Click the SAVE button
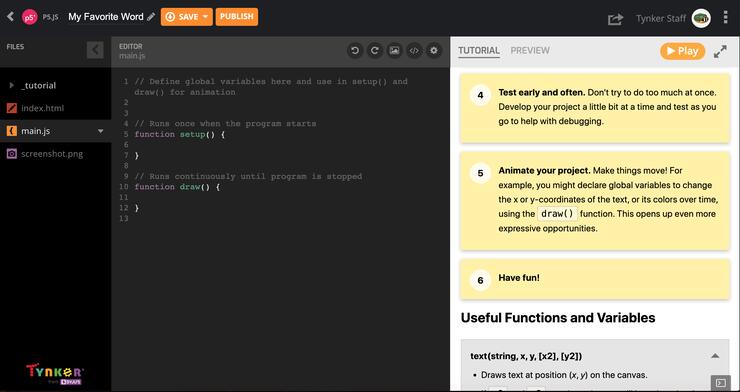740x392 pixels. point(182,17)
